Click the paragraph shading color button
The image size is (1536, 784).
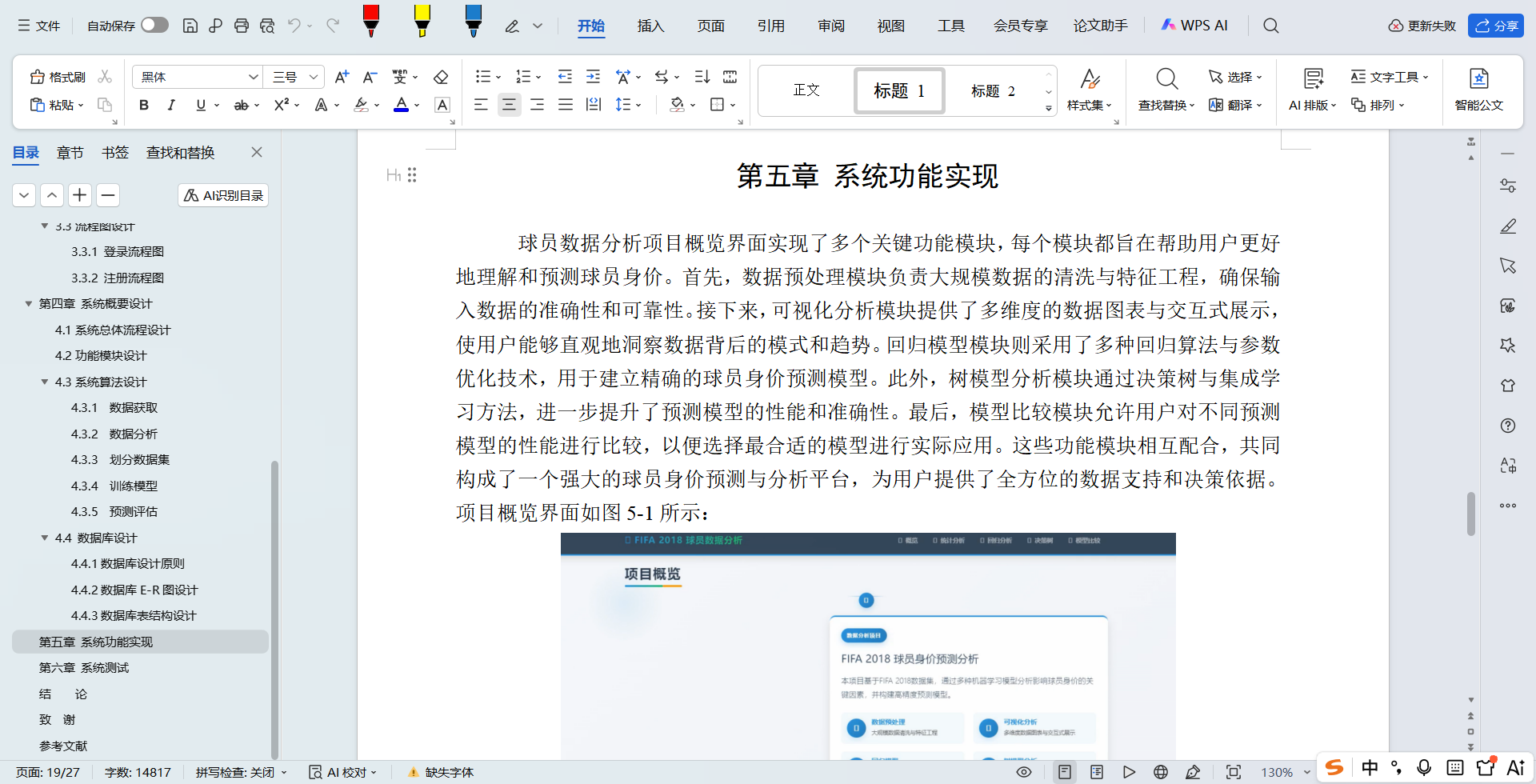click(x=678, y=105)
